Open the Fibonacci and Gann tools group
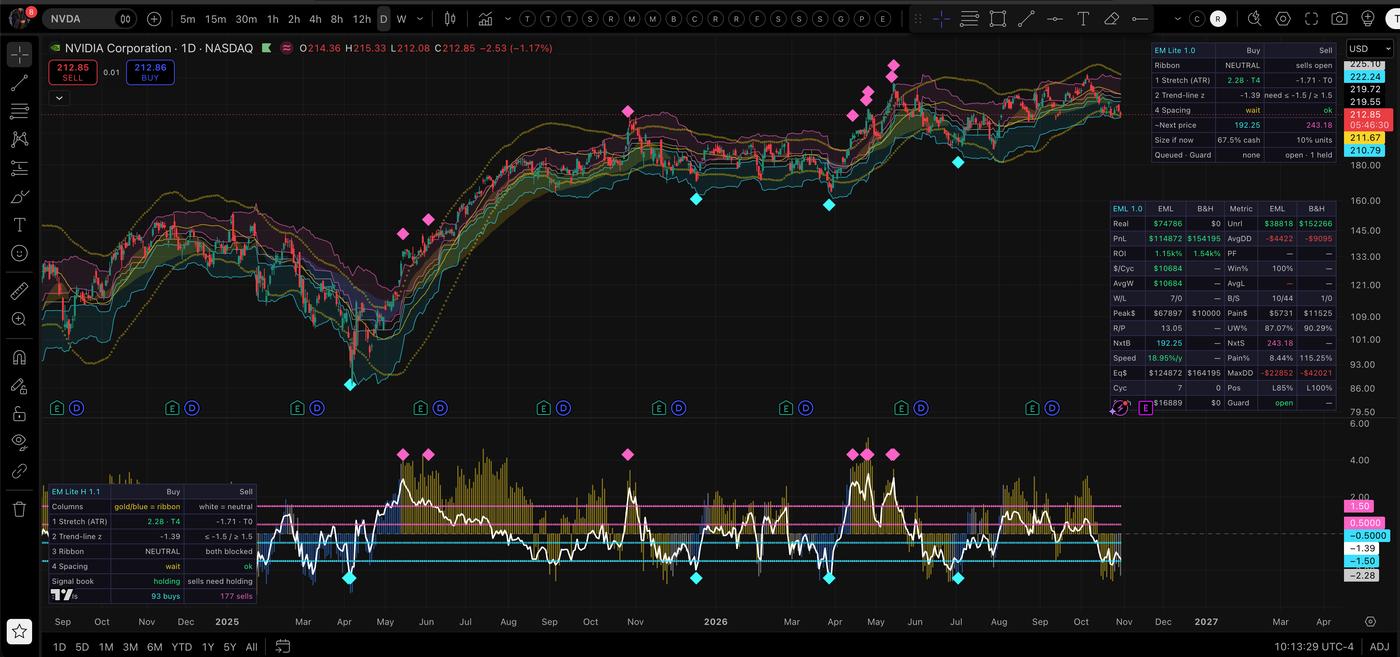This screenshot has height=657, width=1400. tap(19, 111)
